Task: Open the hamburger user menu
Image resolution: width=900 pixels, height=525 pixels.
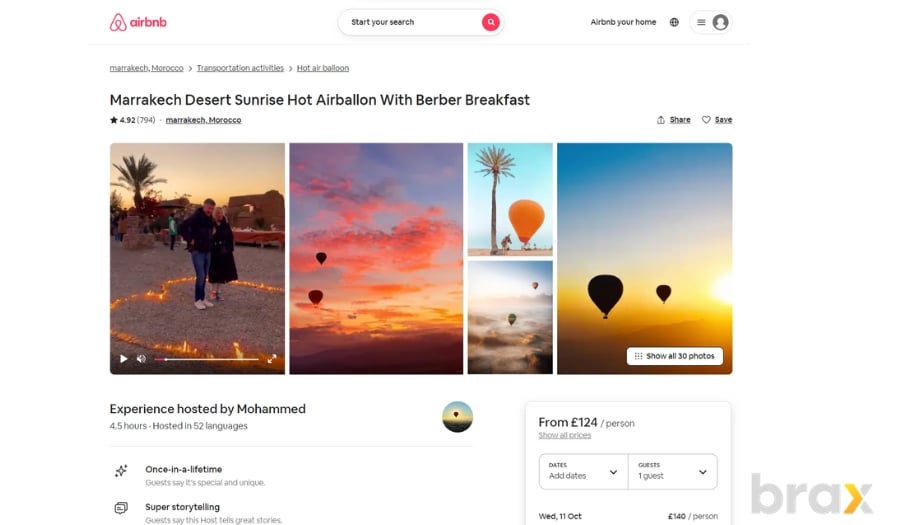Action: (701, 22)
